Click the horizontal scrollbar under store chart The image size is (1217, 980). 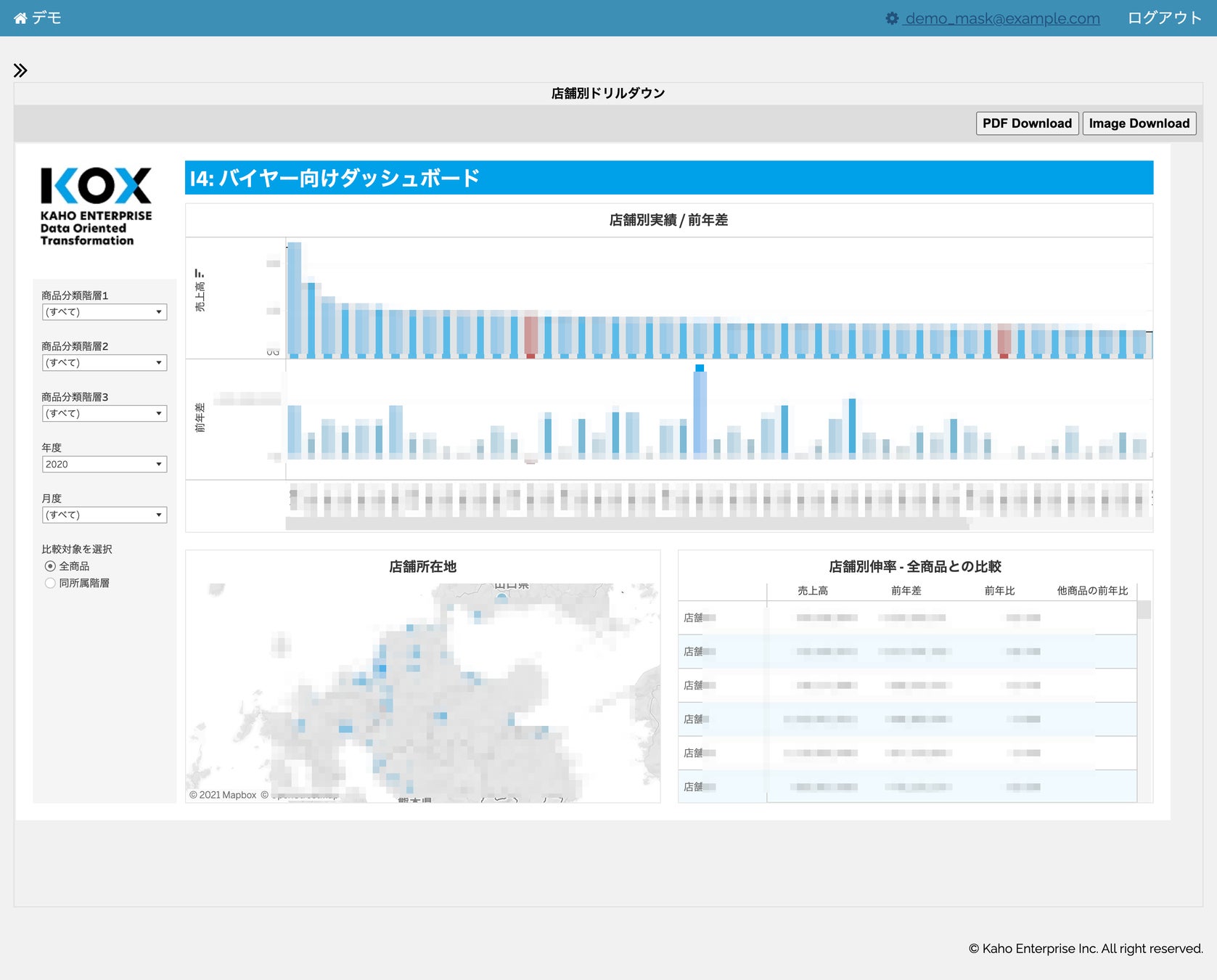click(x=627, y=523)
